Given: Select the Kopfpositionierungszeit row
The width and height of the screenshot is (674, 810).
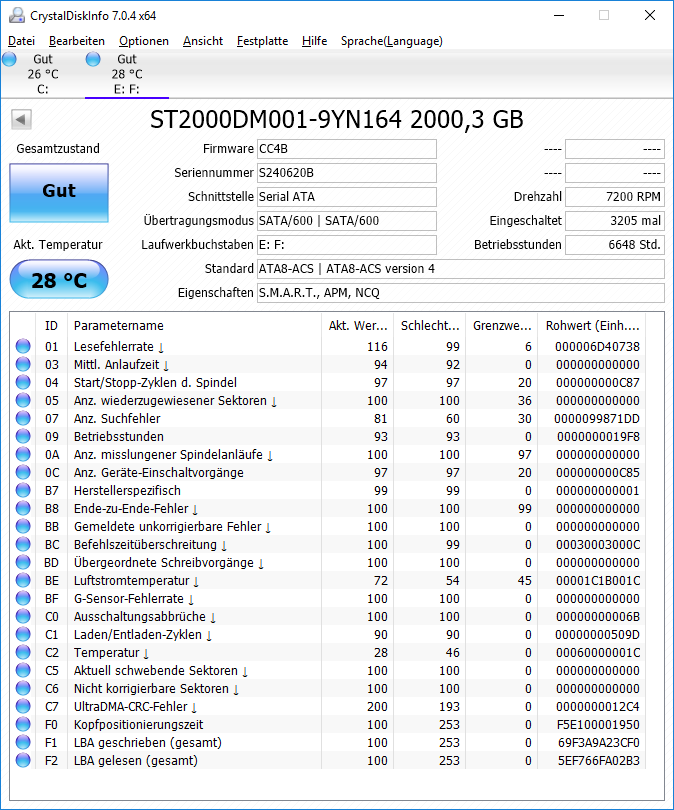Looking at the screenshot, I should point(328,724).
